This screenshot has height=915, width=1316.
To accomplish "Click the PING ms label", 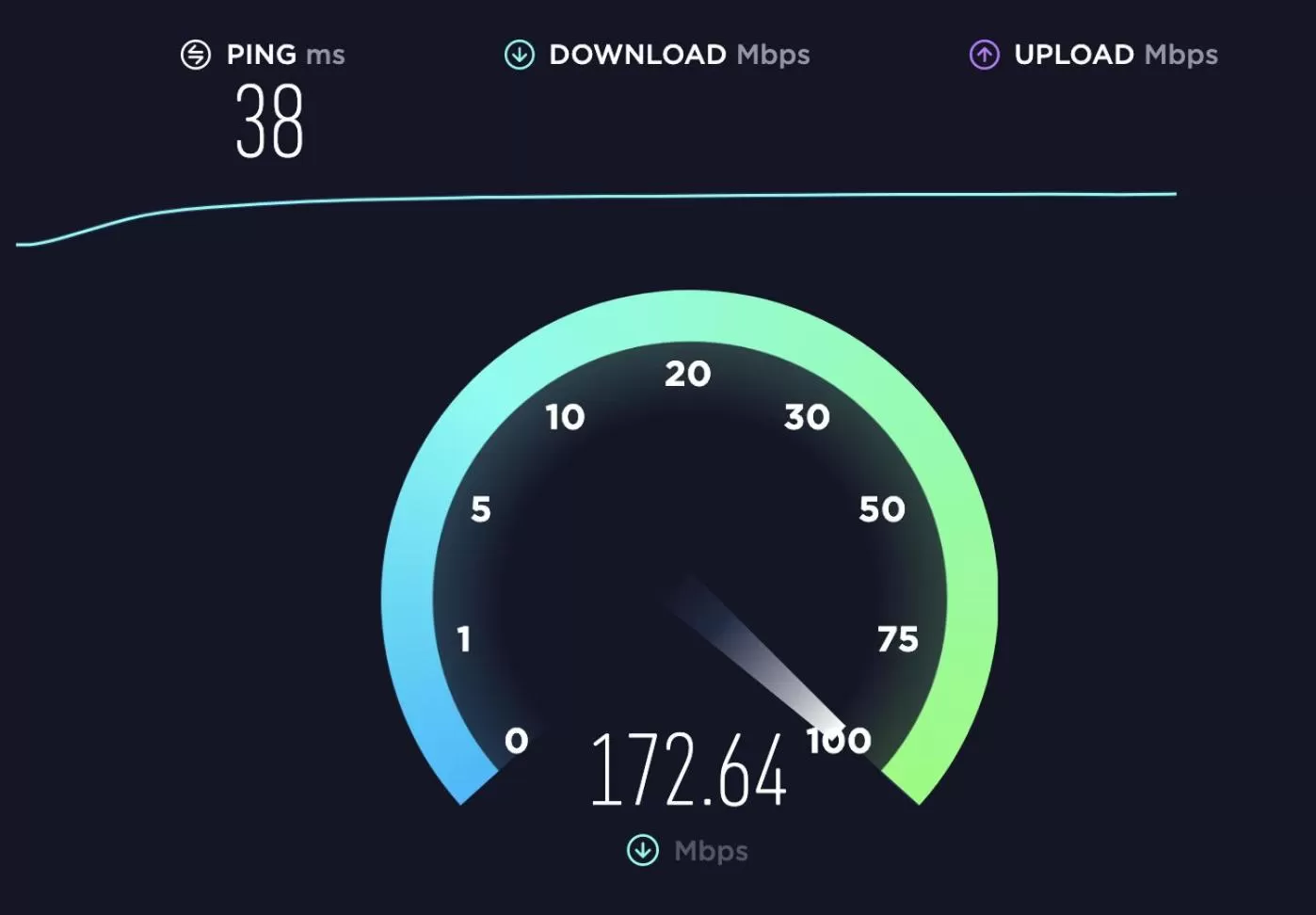I will pyautogui.click(x=286, y=55).
